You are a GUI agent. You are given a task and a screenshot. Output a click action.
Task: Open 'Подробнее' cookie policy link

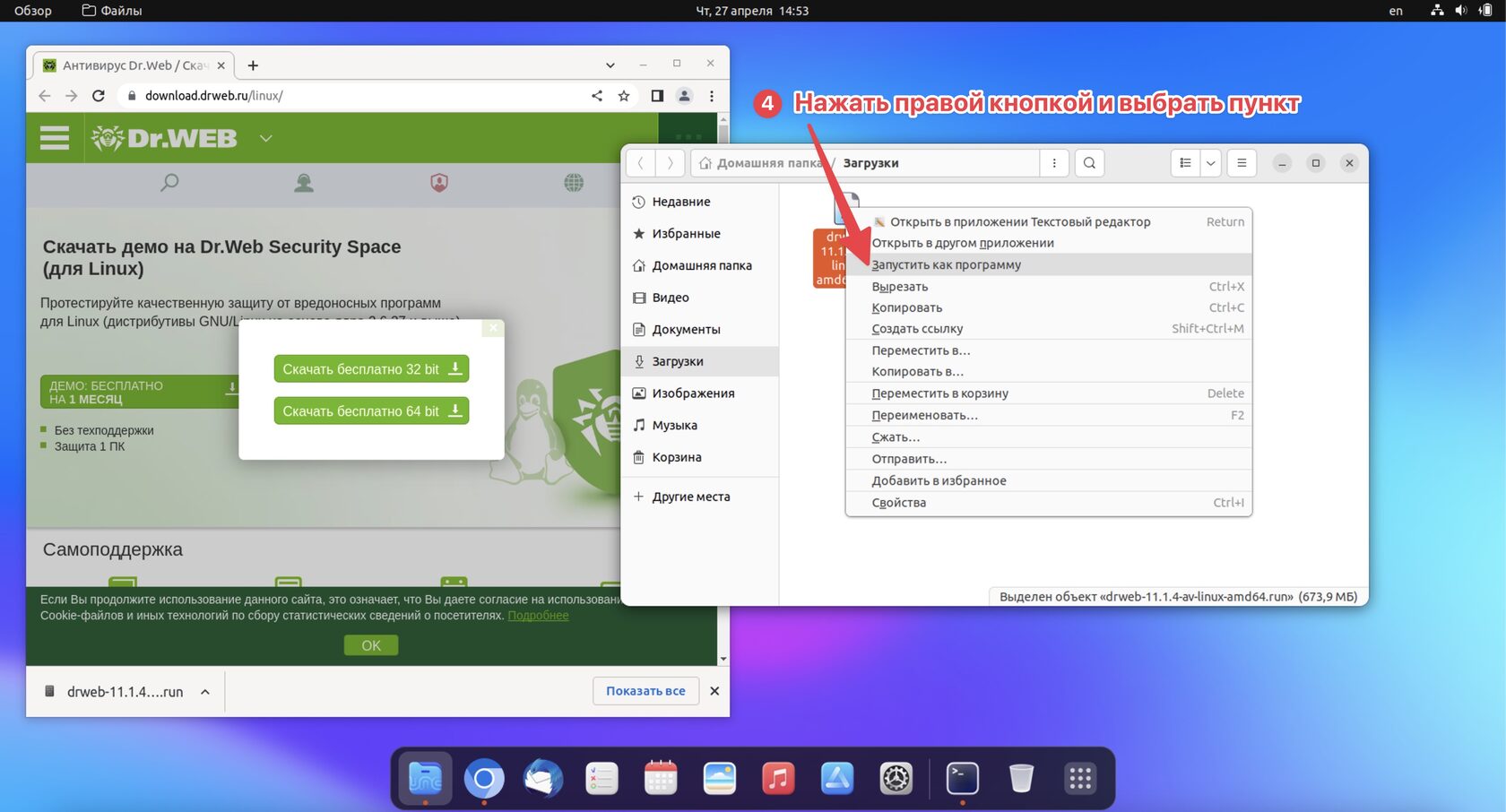538,616
